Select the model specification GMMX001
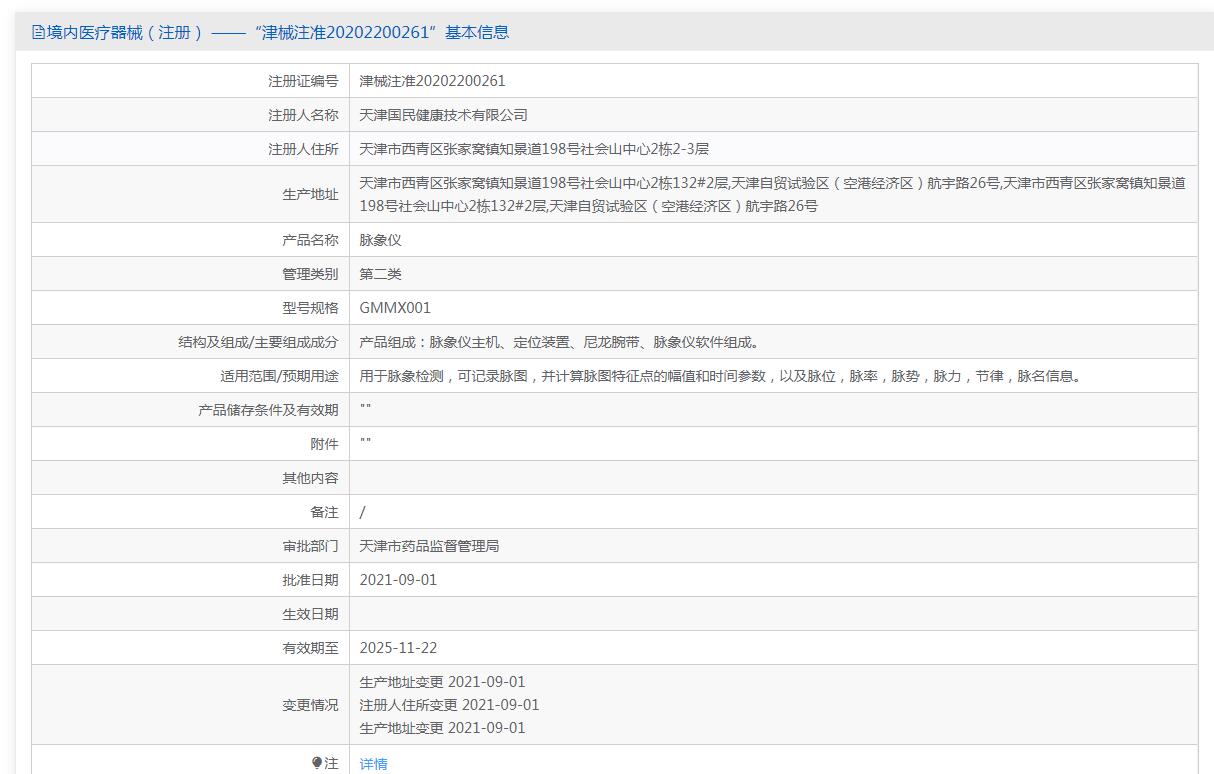The image size is (1214, 774). click(395, 308)
